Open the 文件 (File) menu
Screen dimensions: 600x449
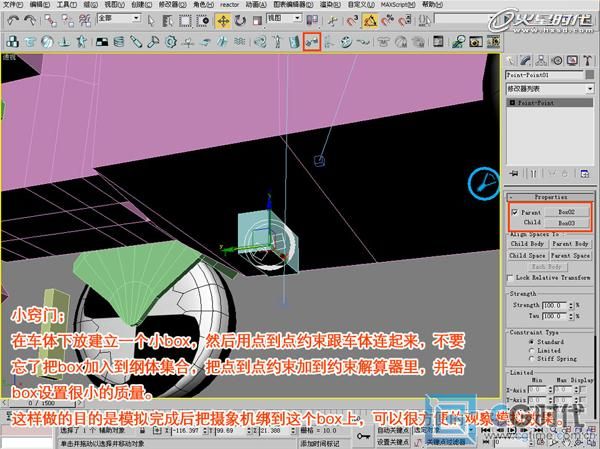pyautogui.click(x=13, y=5)
